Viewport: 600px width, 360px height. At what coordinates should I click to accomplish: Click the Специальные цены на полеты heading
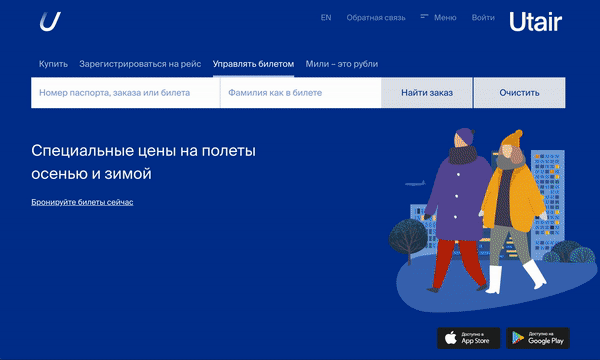coord(143,162)
